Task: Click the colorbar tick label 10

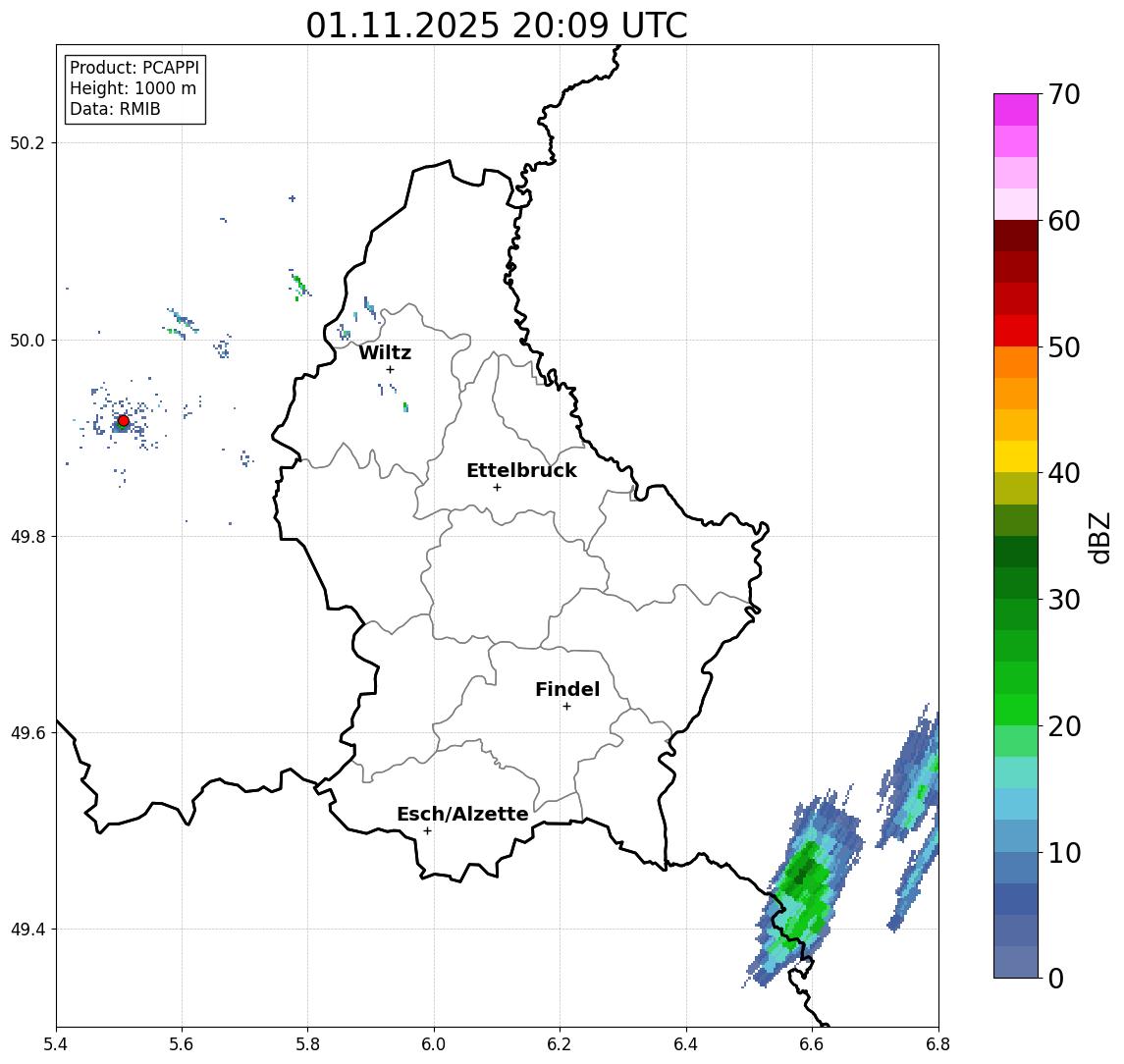Action: tap(1064, 852)
